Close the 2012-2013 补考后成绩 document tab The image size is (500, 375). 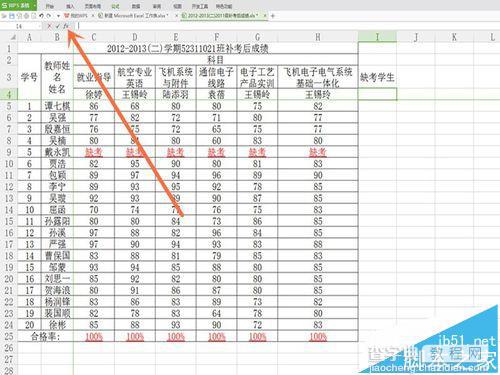(265, 16)
